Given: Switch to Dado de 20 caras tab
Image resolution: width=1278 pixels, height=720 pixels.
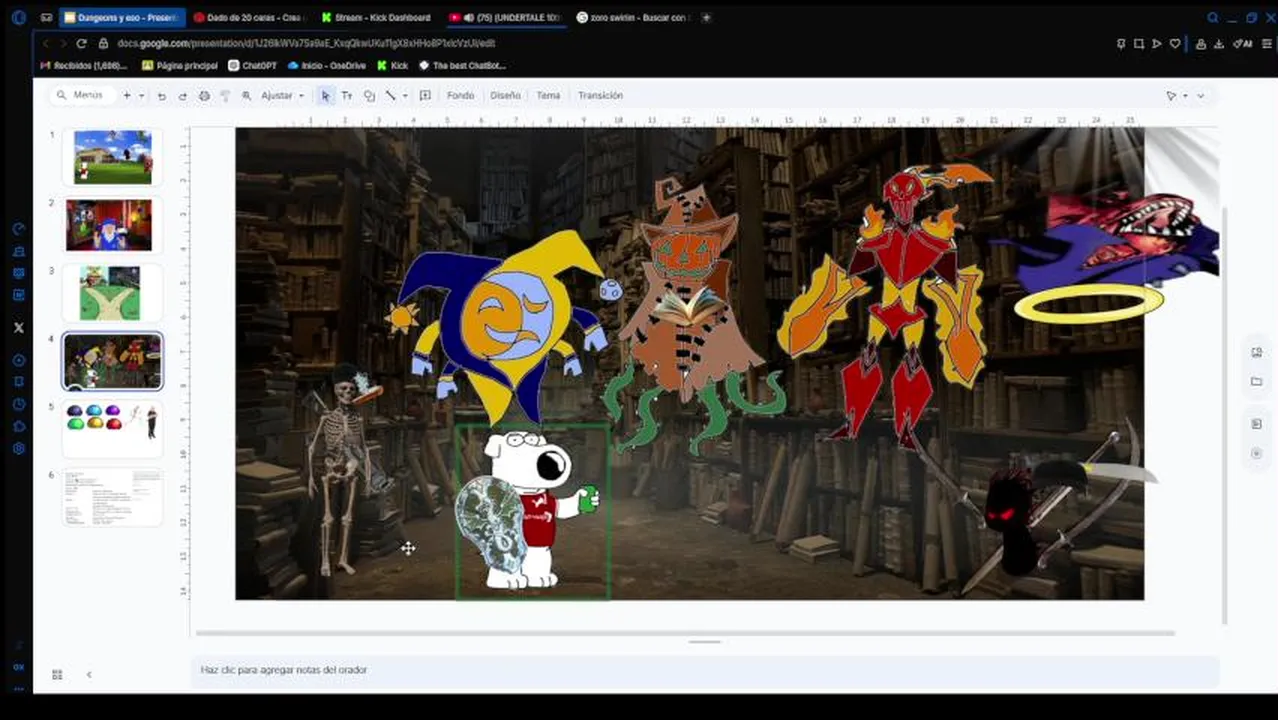Looking at the screenshot, I should pos(250,18).
